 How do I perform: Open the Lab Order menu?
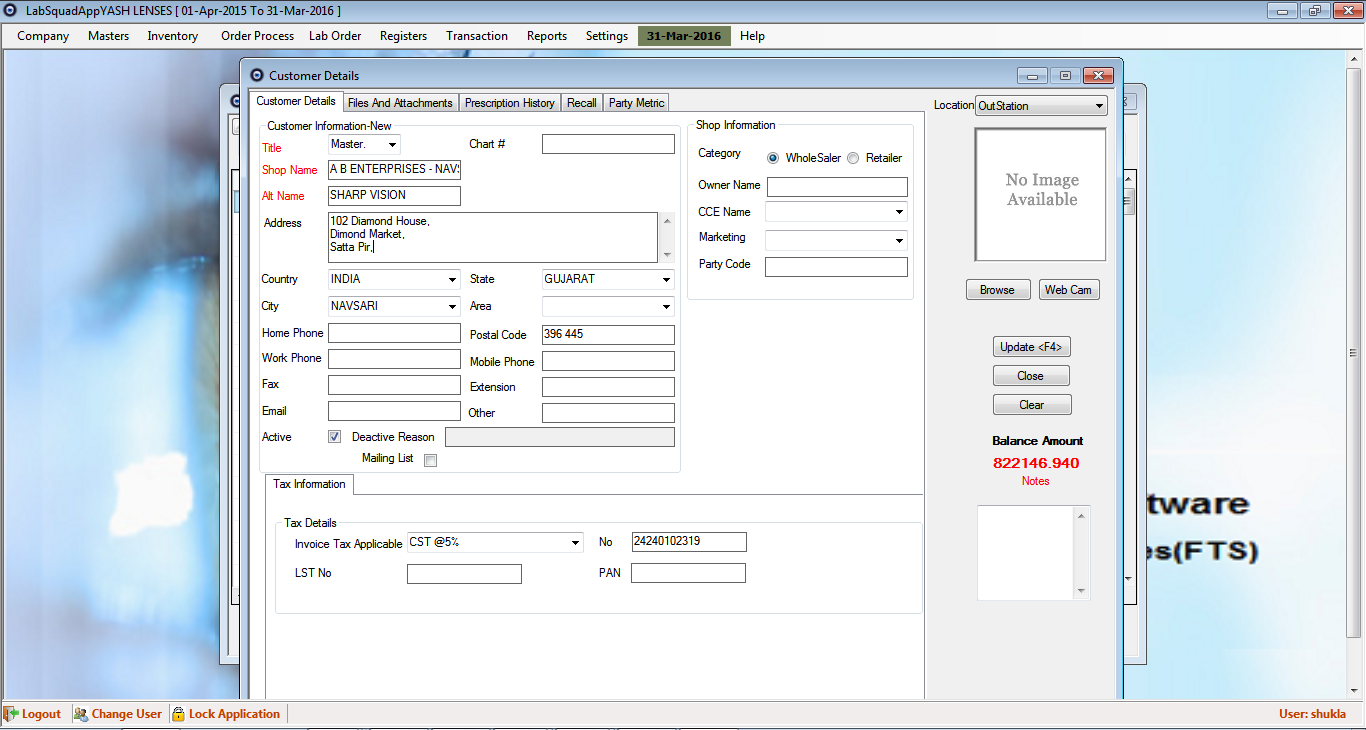tap(335, 36)
